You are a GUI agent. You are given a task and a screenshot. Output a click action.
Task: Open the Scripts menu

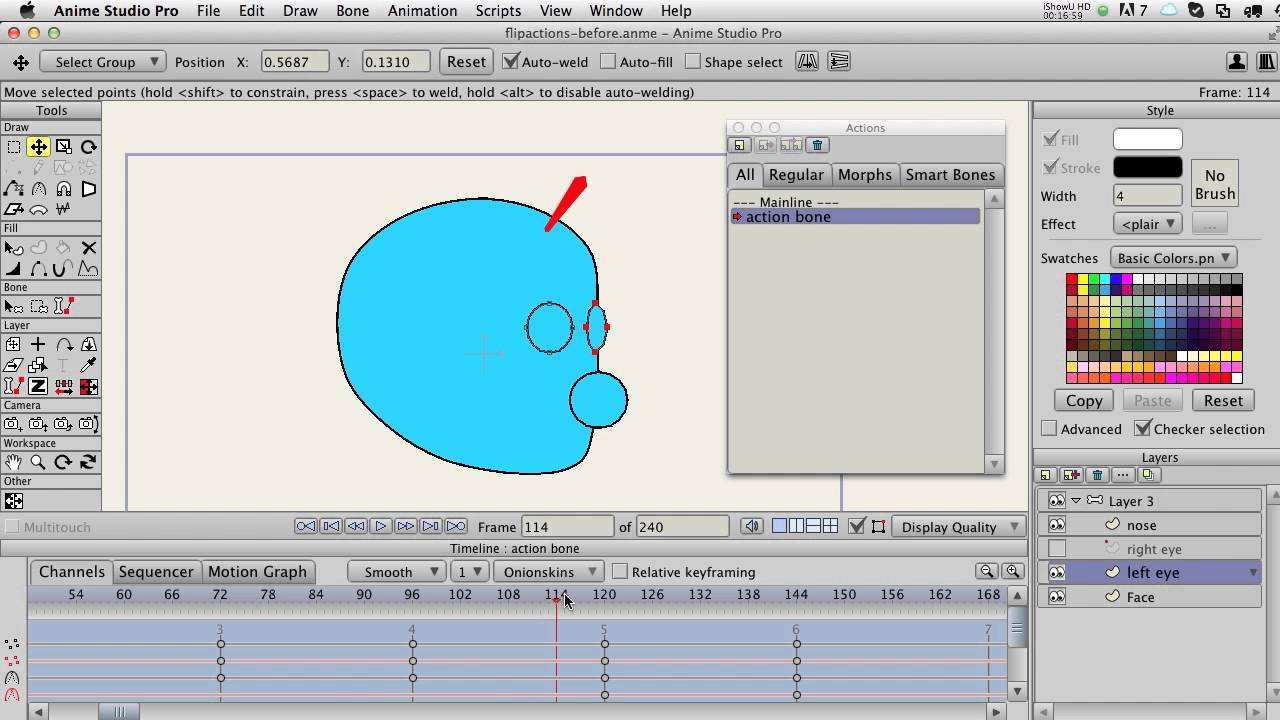(x=498, y=11)
